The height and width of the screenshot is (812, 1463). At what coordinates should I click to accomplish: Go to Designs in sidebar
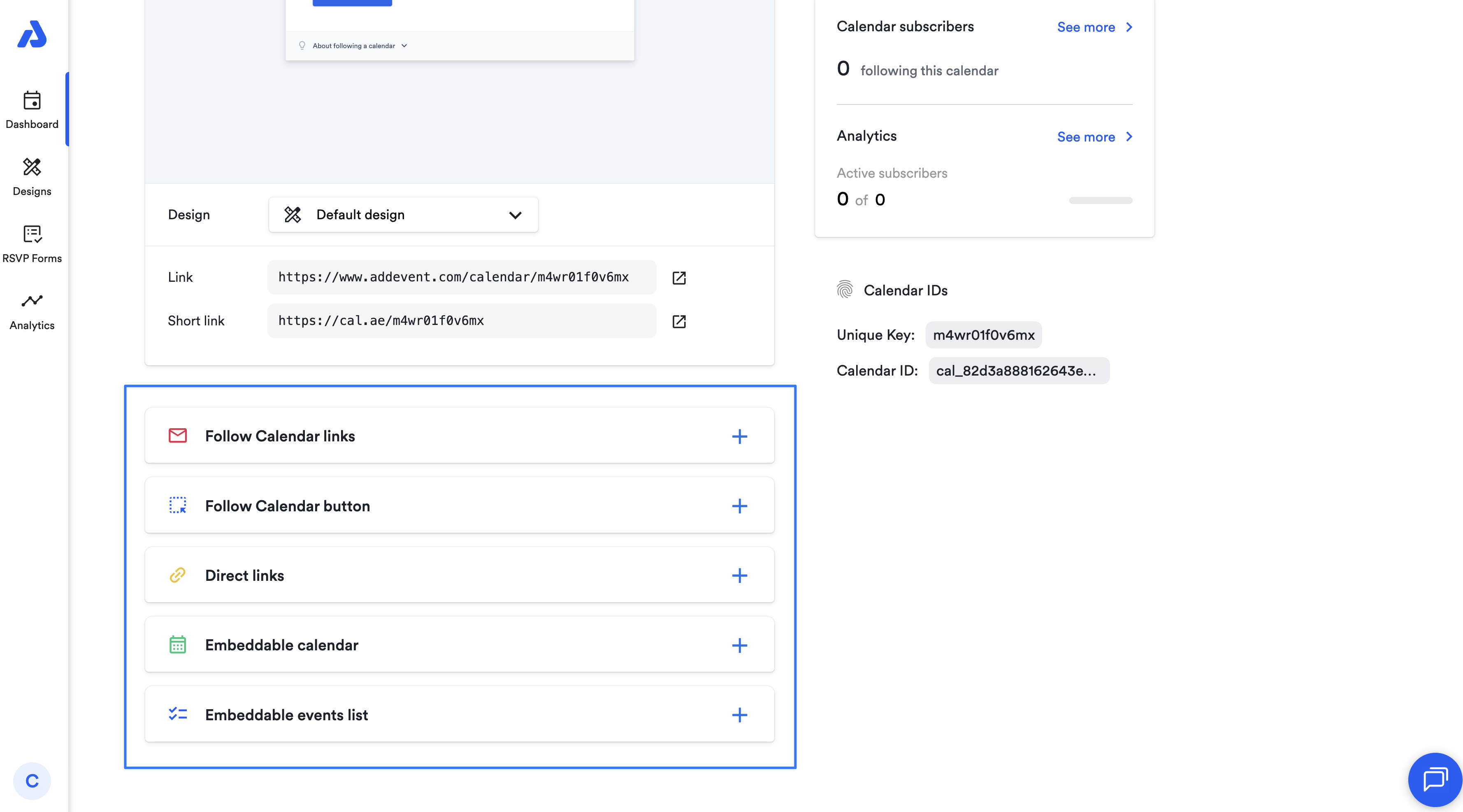(x=32, y=176)
